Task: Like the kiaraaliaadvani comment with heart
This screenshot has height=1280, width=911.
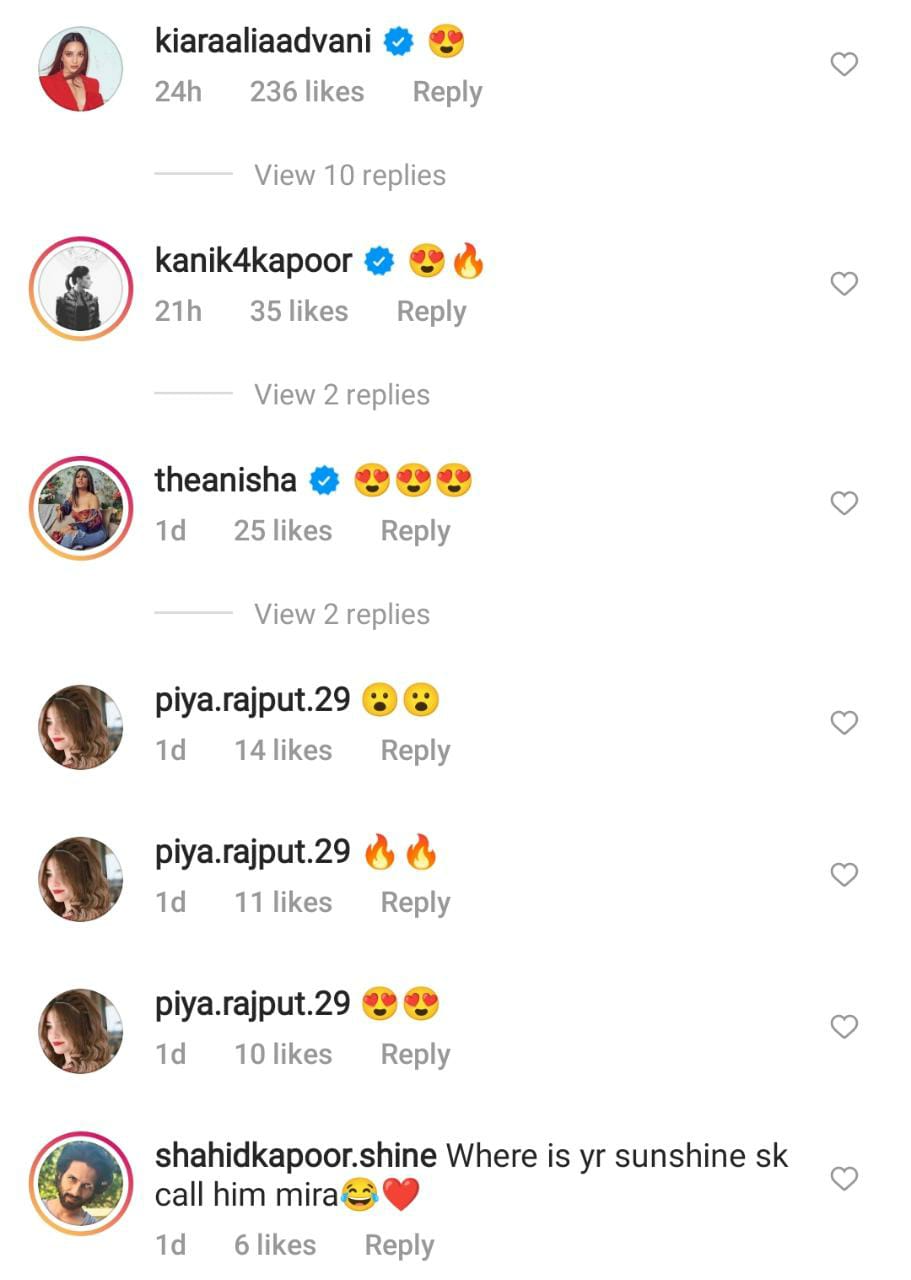Action: coord(844,65)
